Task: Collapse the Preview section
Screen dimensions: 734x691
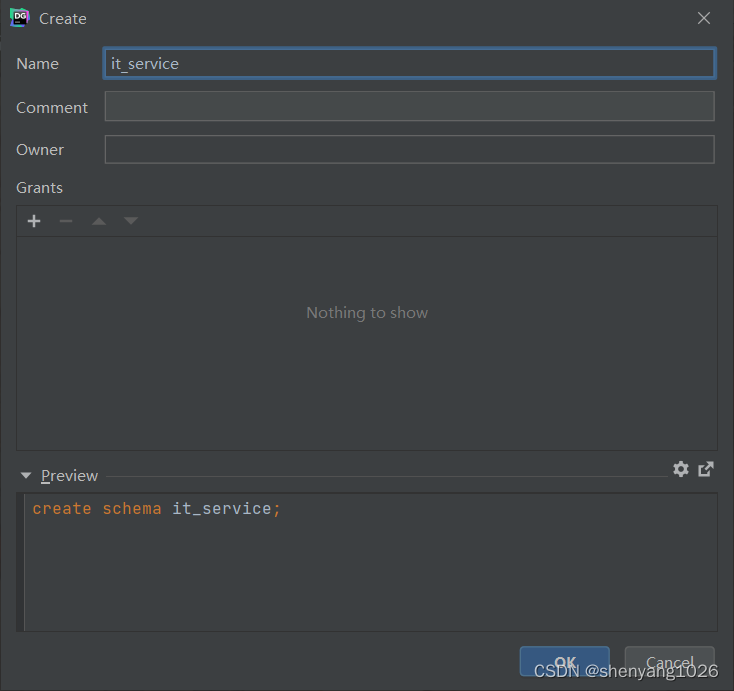Action: (x=26, y=476)
